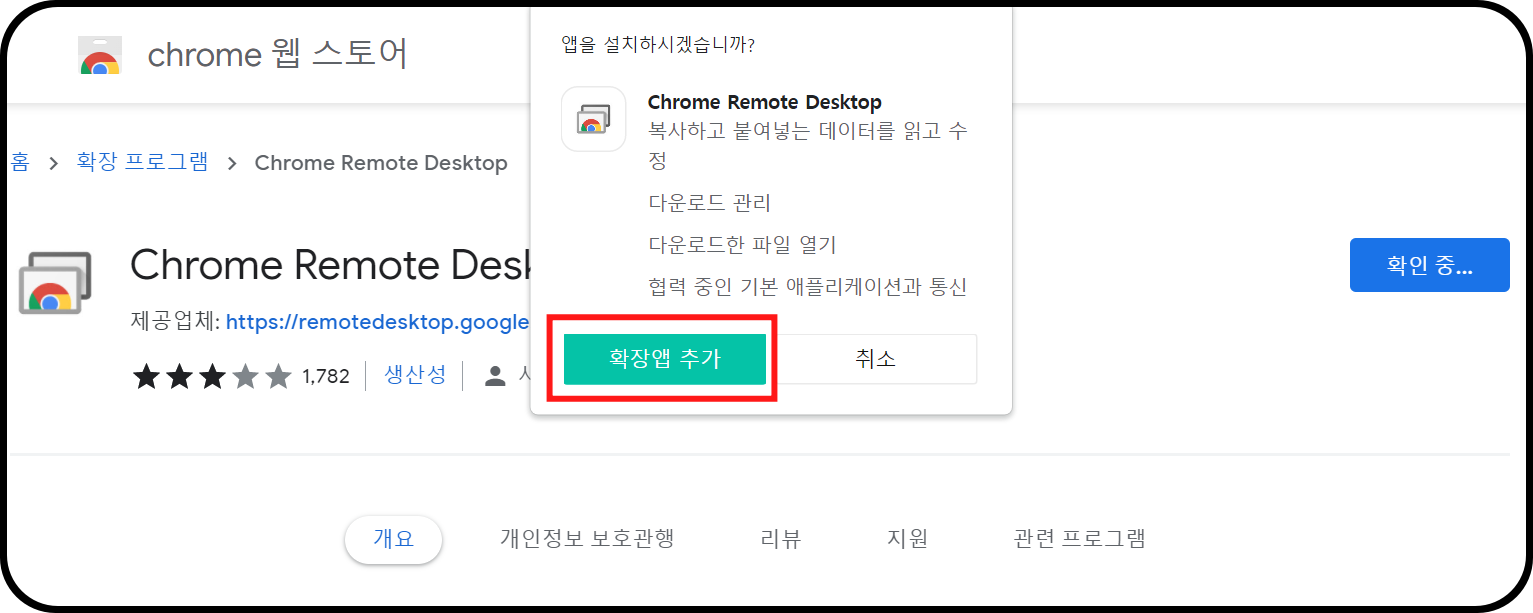
Task: Open the 지원 tab
Action: point(907,538)
